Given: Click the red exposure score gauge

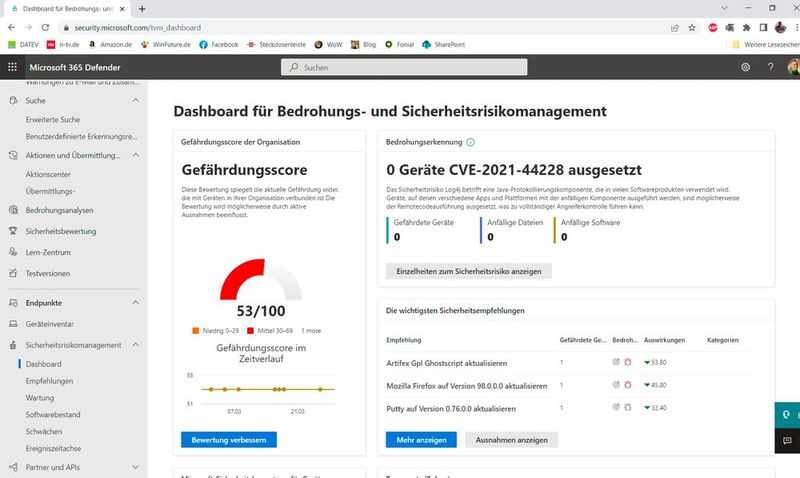Looking at the screenshot, I should pyautogui.click(x=242, y=278).
